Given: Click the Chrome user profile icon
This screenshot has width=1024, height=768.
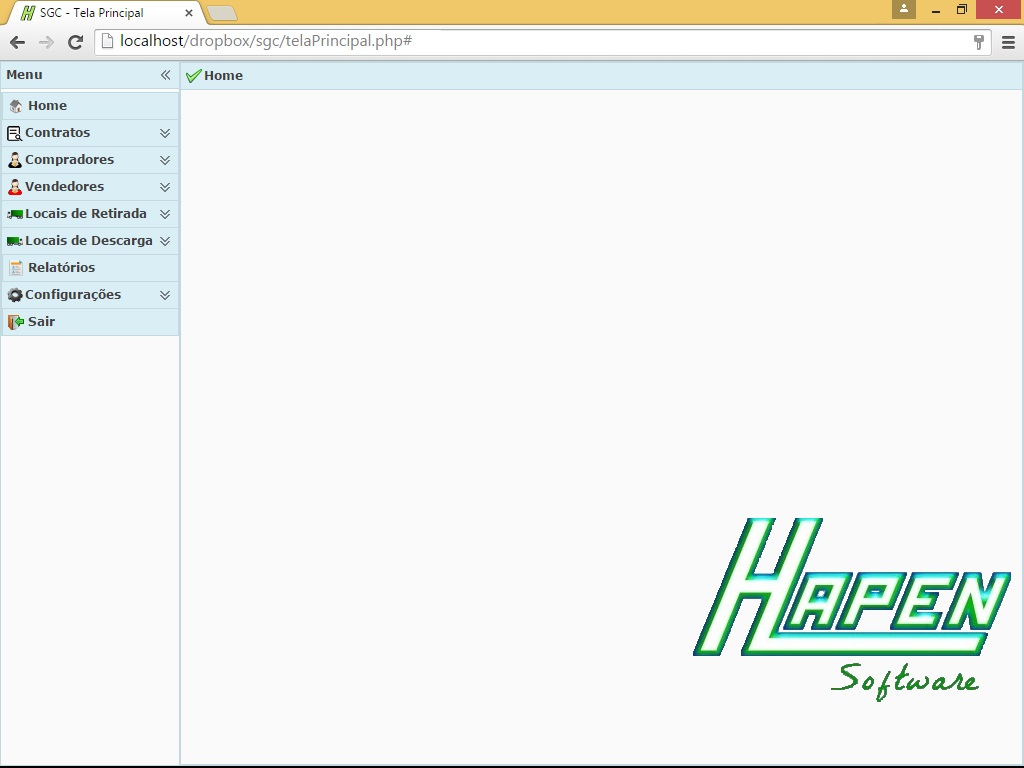Looking at the screenshot, I should [904, 9].
